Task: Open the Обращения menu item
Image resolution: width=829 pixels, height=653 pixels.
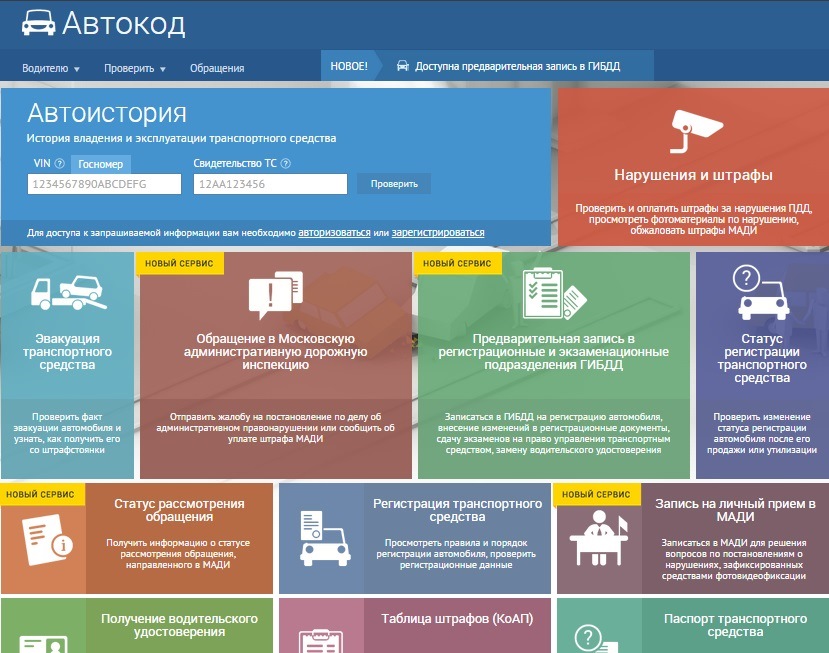Action: pyautogui.click(x=217, y=68)
